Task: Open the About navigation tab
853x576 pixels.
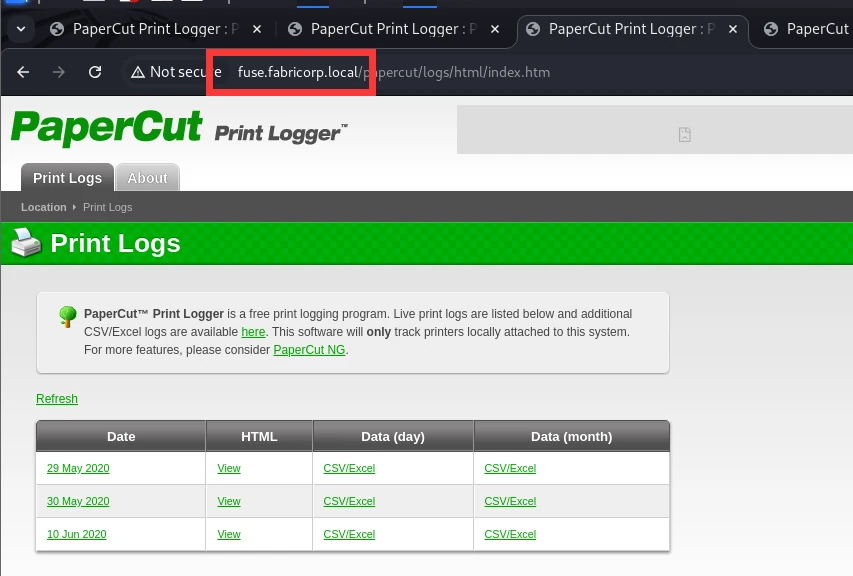Action: pos(147,178)
